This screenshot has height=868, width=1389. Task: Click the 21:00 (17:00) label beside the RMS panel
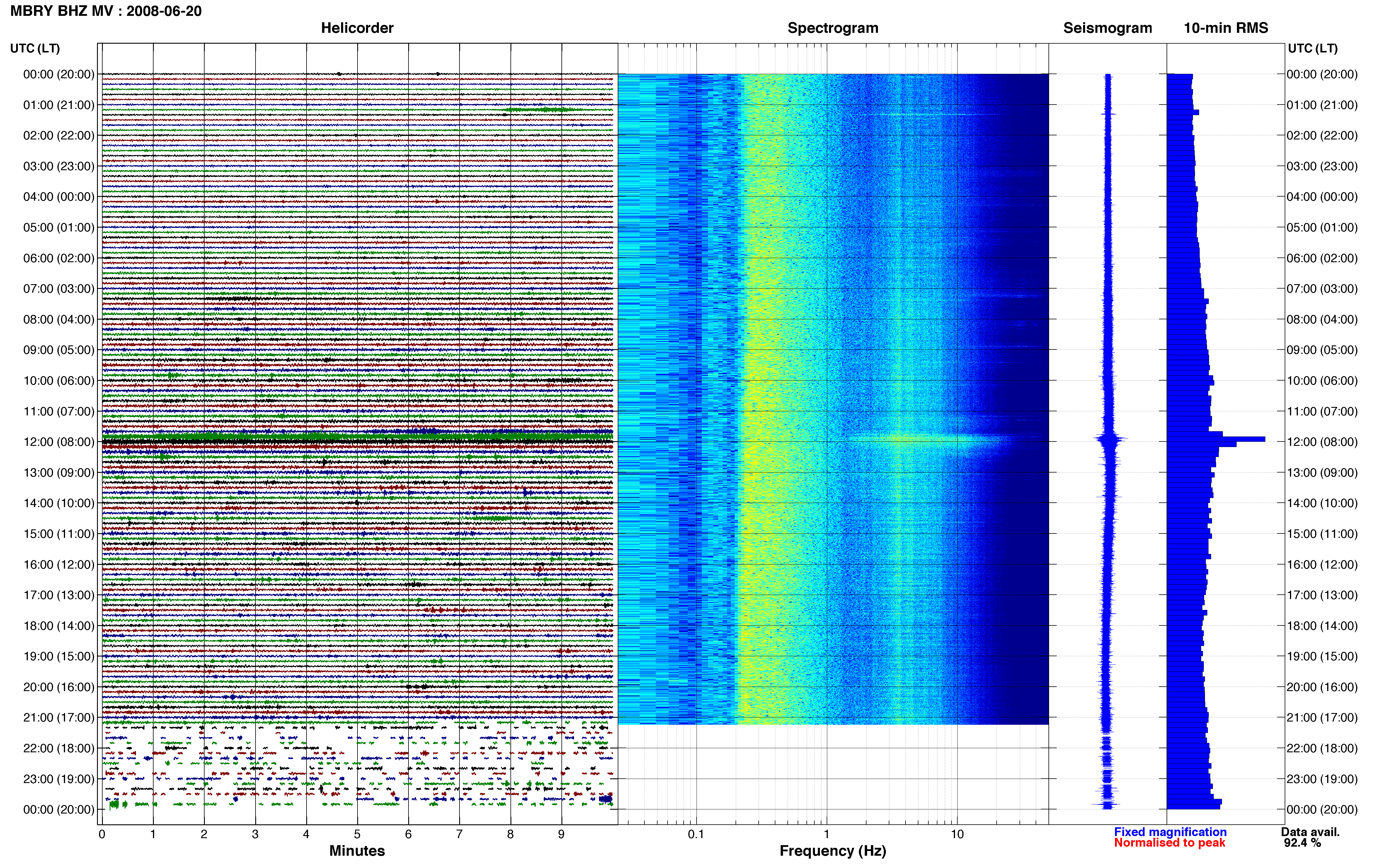(x=1322, y=718)
